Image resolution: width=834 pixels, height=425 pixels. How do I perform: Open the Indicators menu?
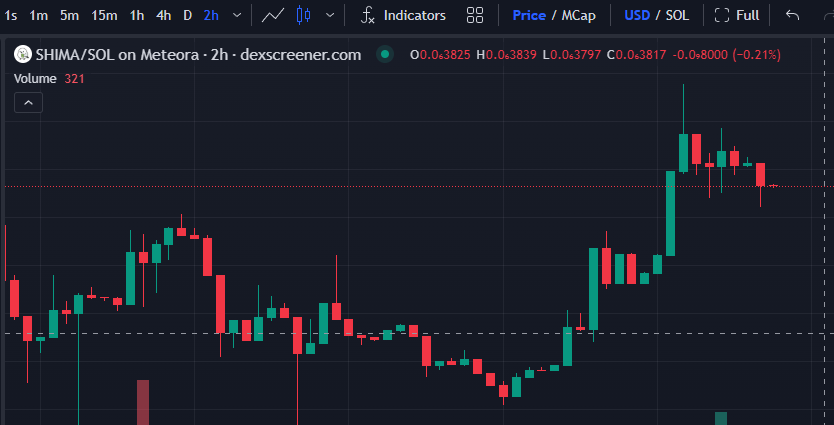click(403, 15)
